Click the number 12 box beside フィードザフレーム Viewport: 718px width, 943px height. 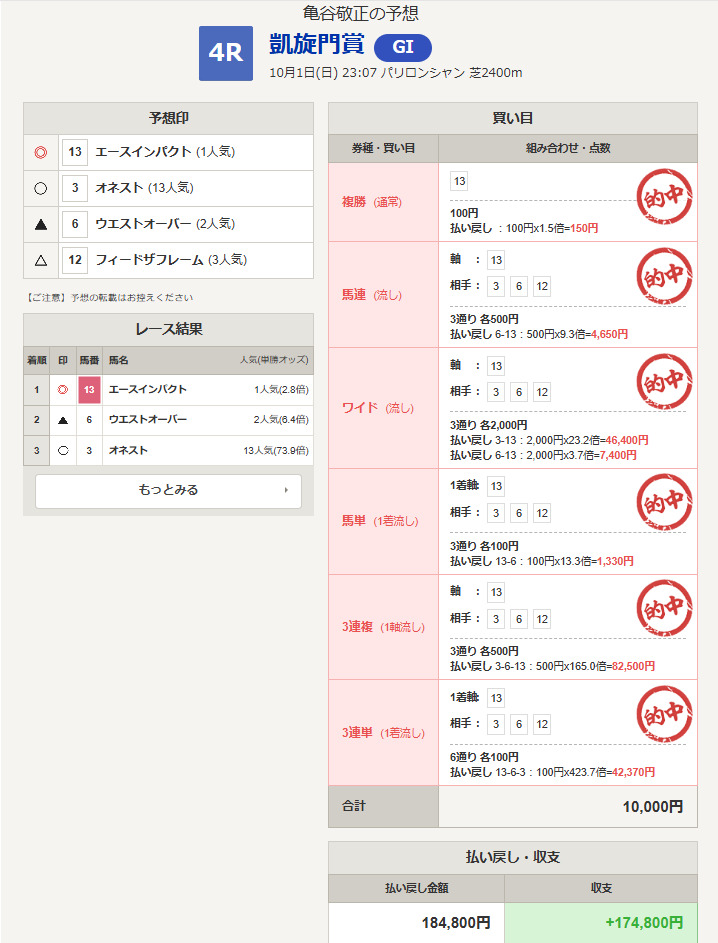tap(75, 260)
